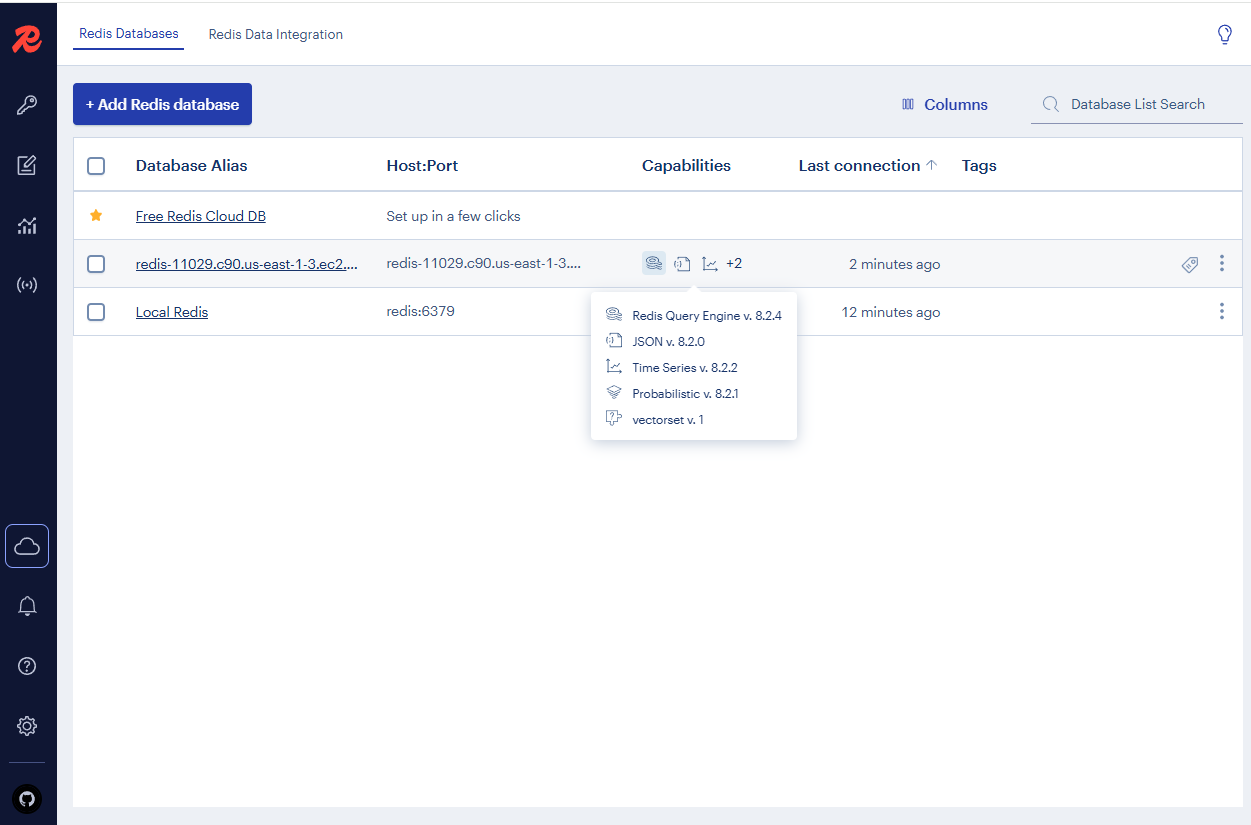Viewport: 1251px width, 825px height.
Task: Click the Redis logo in sidebar
Action: point(27,40)
